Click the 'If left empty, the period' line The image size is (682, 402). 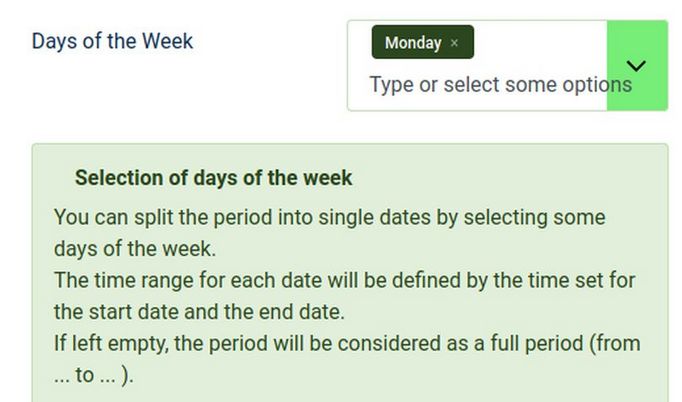pos(347,344)
